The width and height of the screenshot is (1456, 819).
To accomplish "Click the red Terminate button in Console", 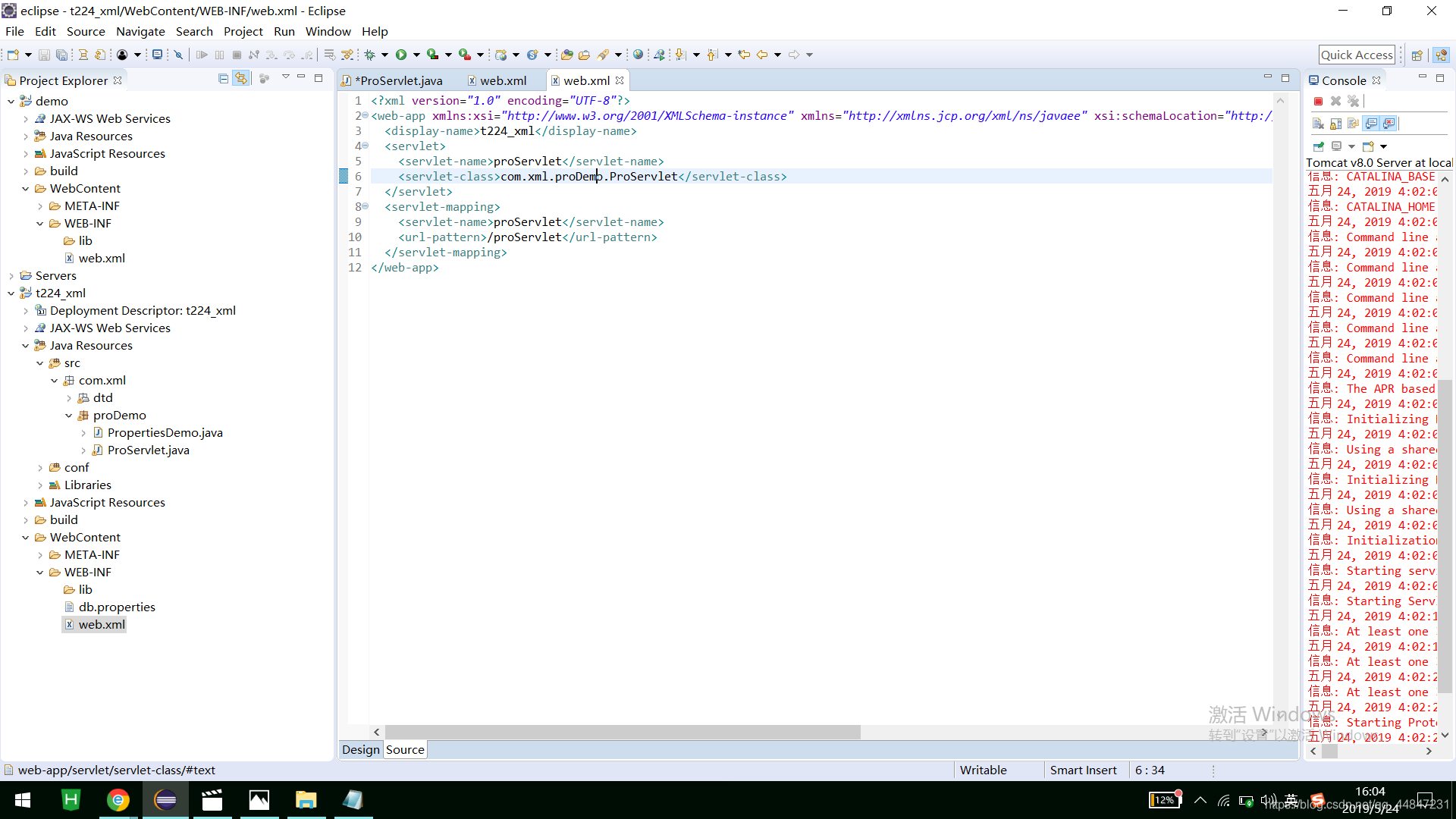I will (1318, 101).
